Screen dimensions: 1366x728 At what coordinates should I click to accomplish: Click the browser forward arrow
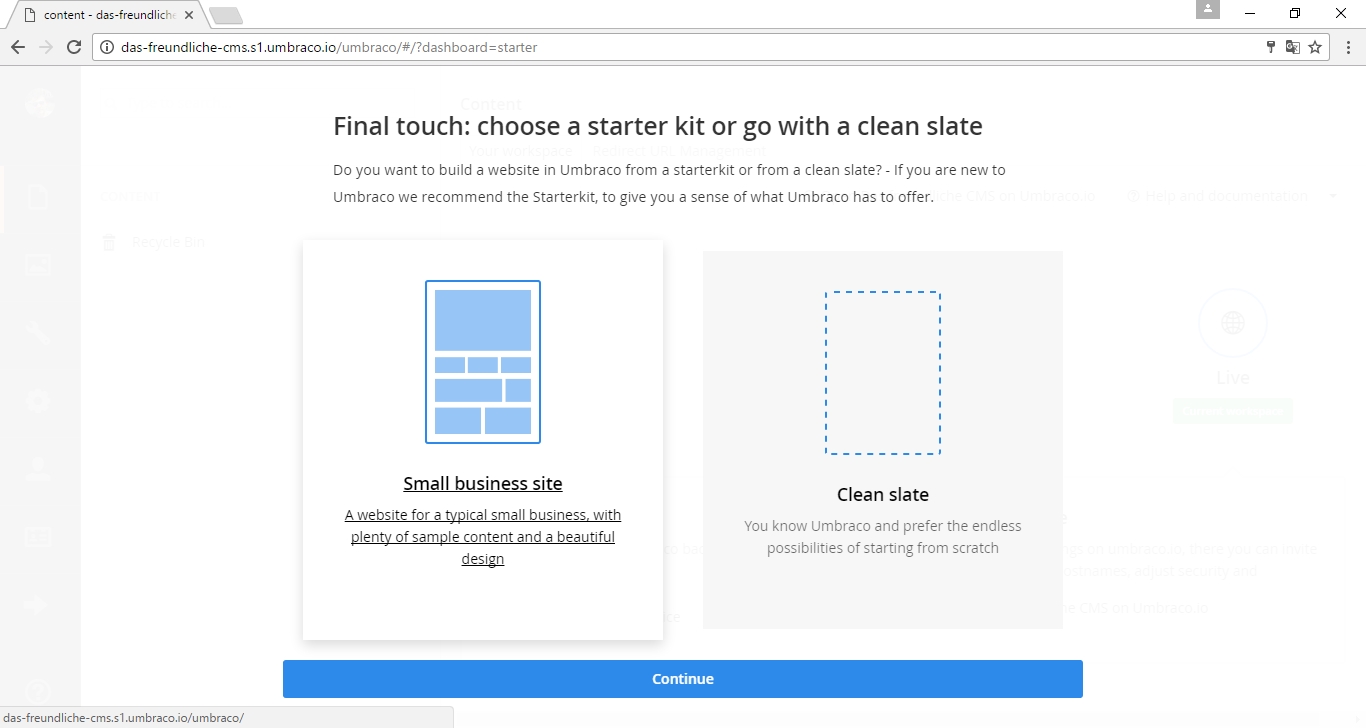[x=45, y=47]
